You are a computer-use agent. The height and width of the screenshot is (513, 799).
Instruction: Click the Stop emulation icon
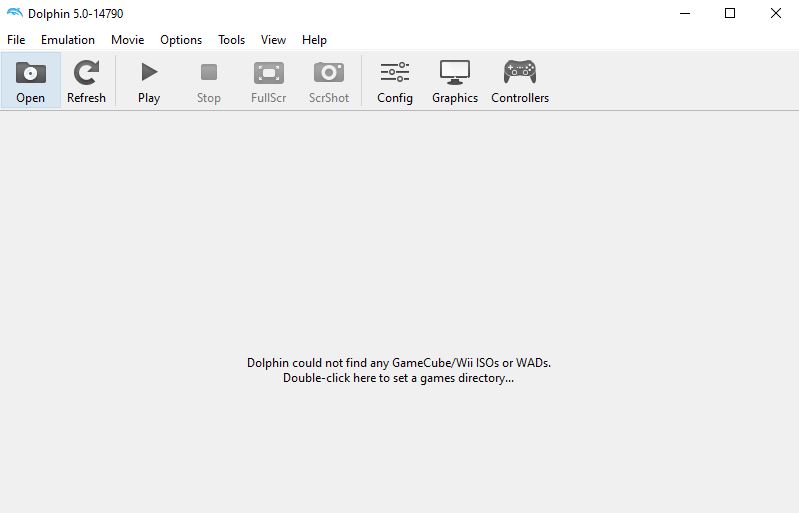pos(208,73)
